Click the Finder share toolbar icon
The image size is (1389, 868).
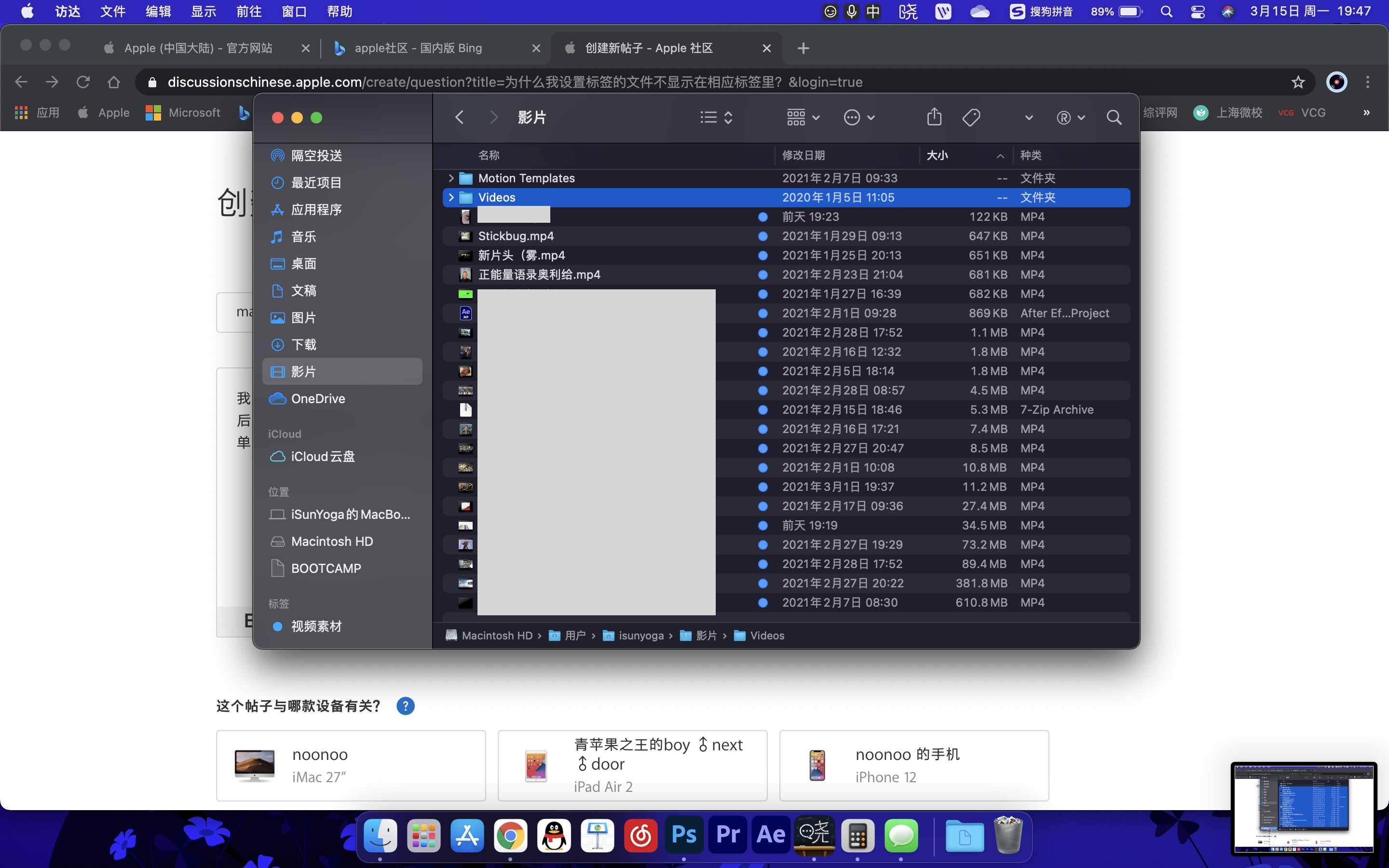pos(934,117)
